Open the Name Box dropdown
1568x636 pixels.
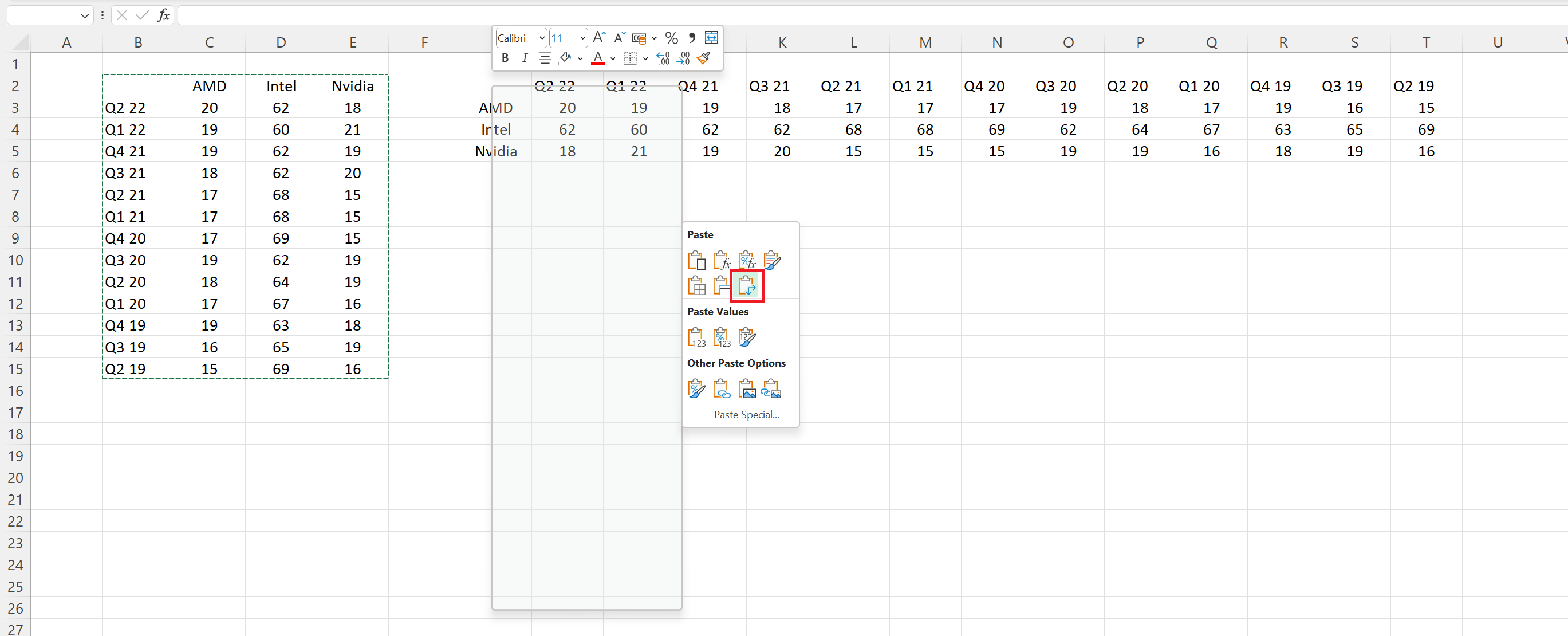pyautogui.click(x=85, y=15)
